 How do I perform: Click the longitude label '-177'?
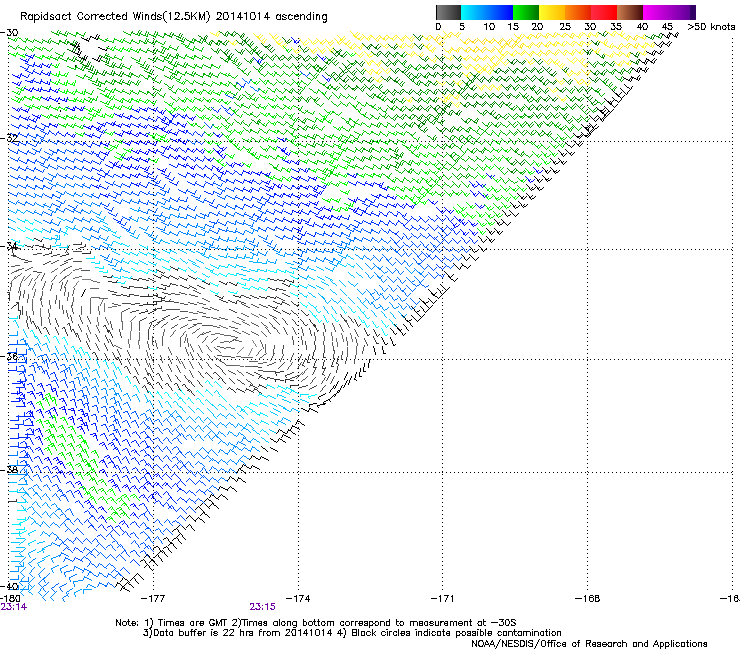(153, 599)
